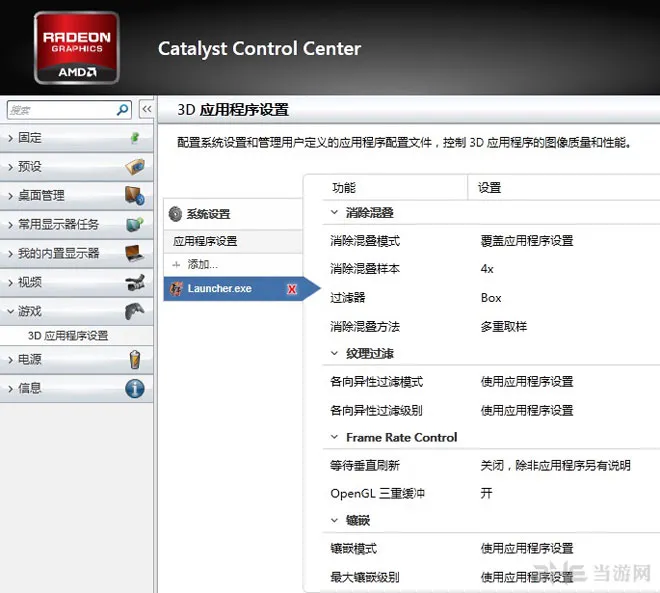This screenshot has height=593, width=660.
Task: Collapse the sidebar with the double-arrow button
Action: pos(146,109)
